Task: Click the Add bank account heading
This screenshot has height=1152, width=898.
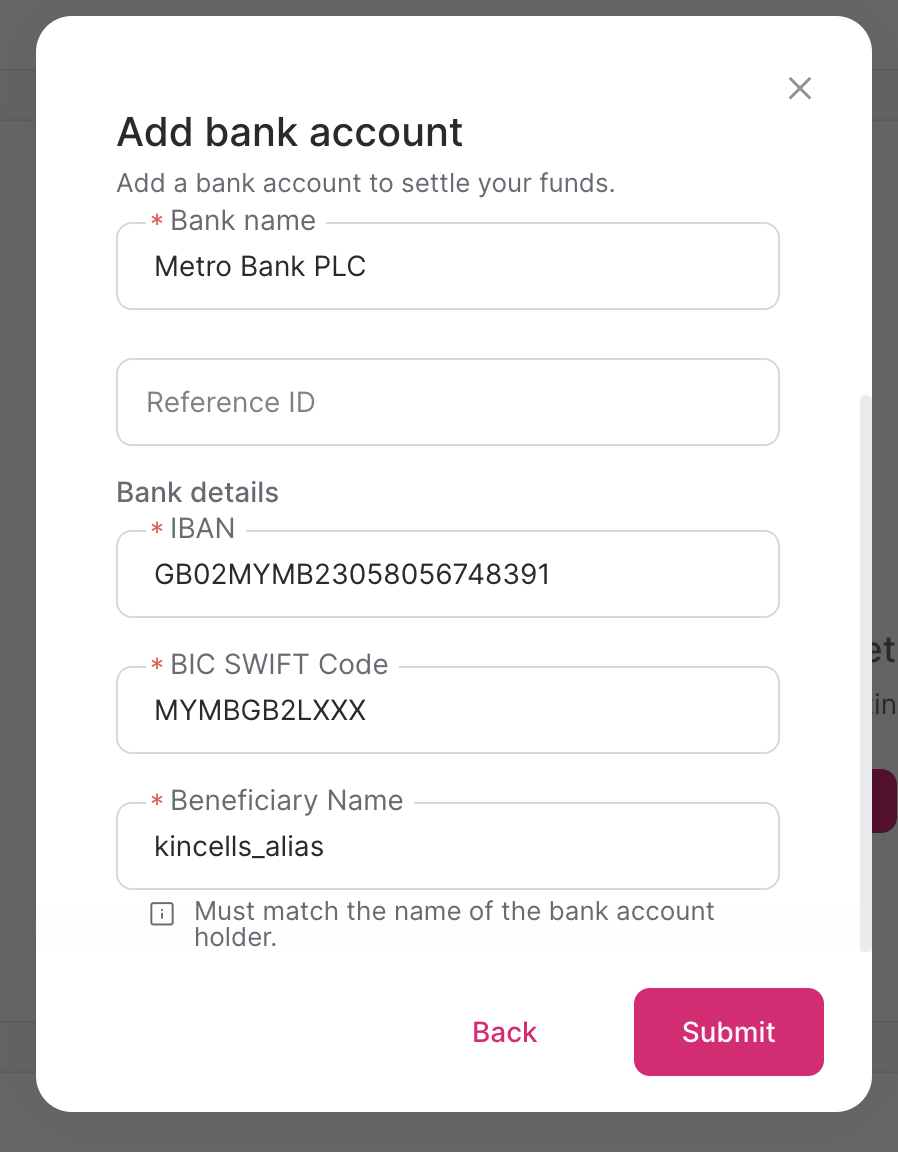Action: [x=289, y=132]
